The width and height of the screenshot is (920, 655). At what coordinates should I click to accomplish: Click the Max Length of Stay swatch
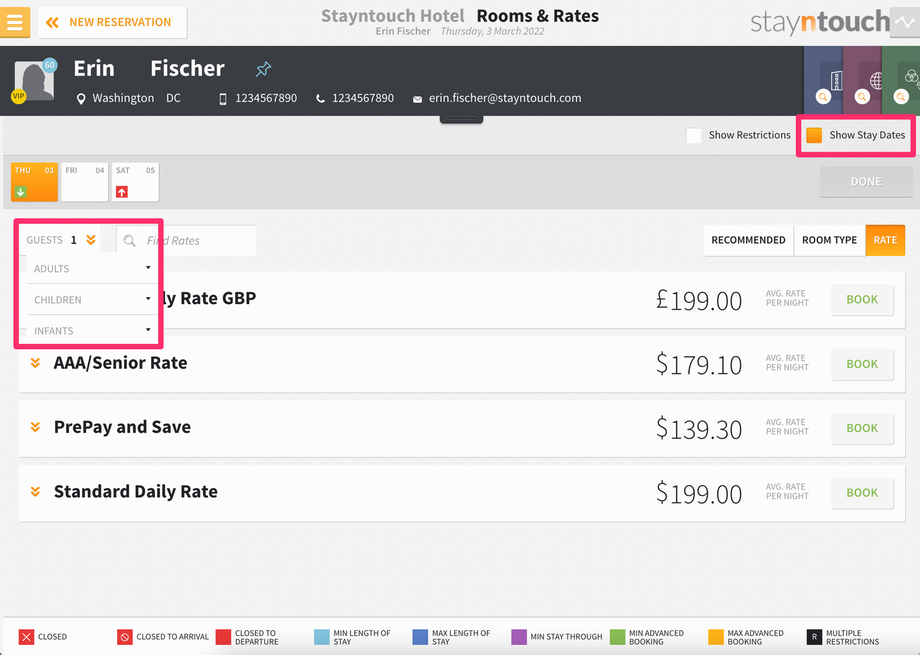tap(420, 637)
